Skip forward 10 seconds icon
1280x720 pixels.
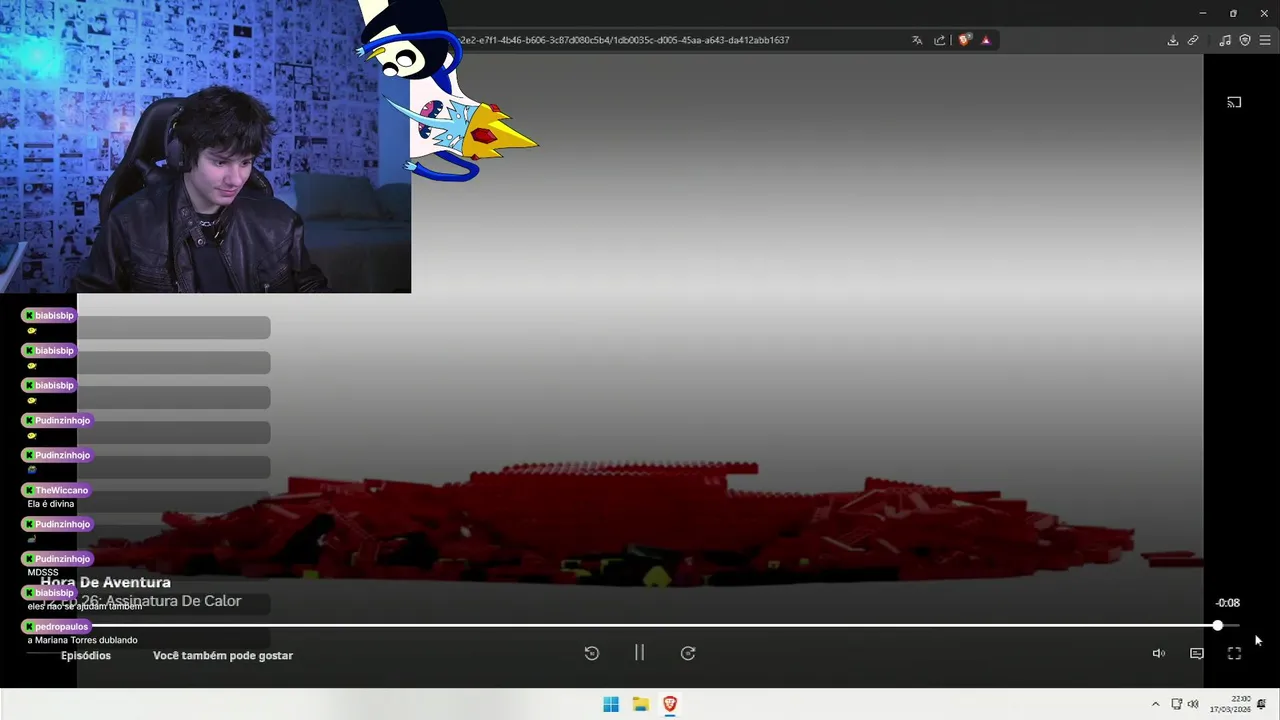[x=688, y=653]
